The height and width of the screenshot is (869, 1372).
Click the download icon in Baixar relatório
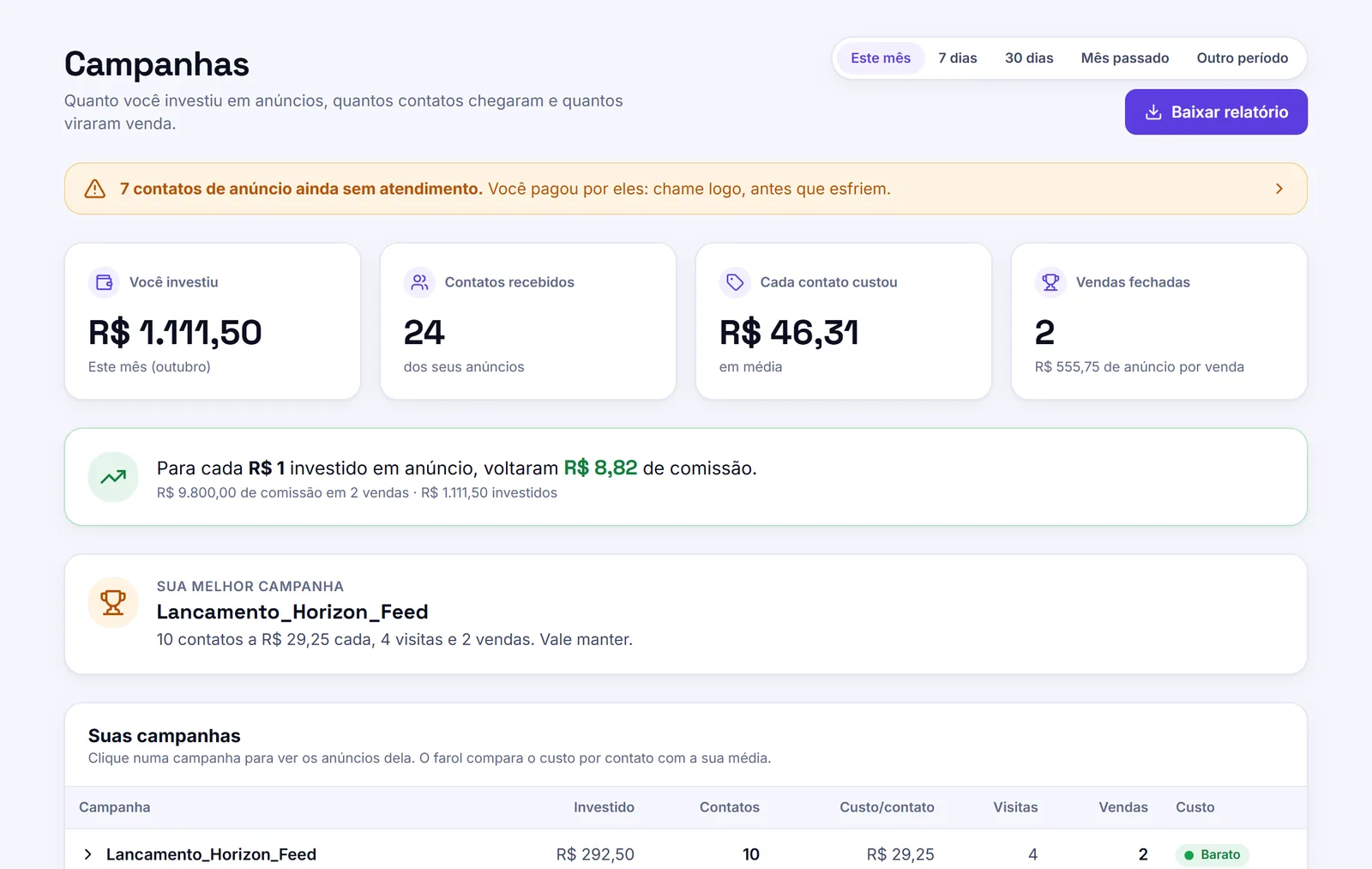(x=1153, y=112)
